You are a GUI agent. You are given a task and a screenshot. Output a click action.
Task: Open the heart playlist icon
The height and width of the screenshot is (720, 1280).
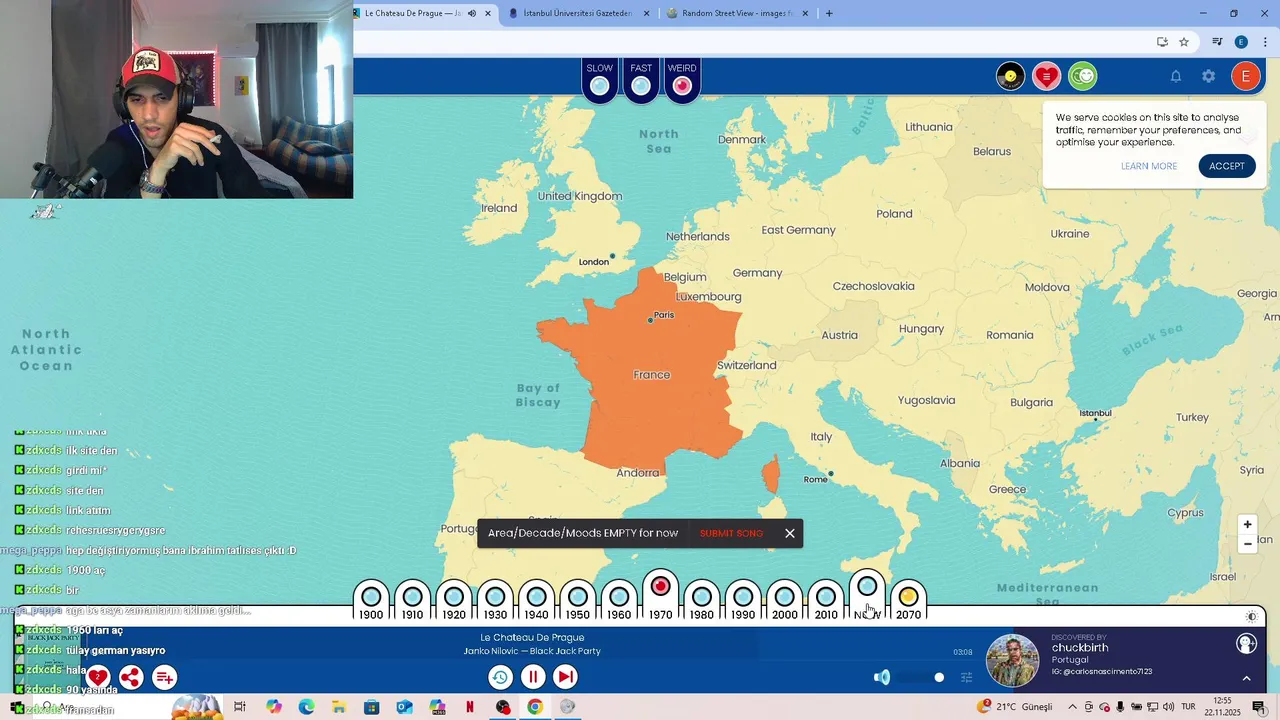[1046, 76]
